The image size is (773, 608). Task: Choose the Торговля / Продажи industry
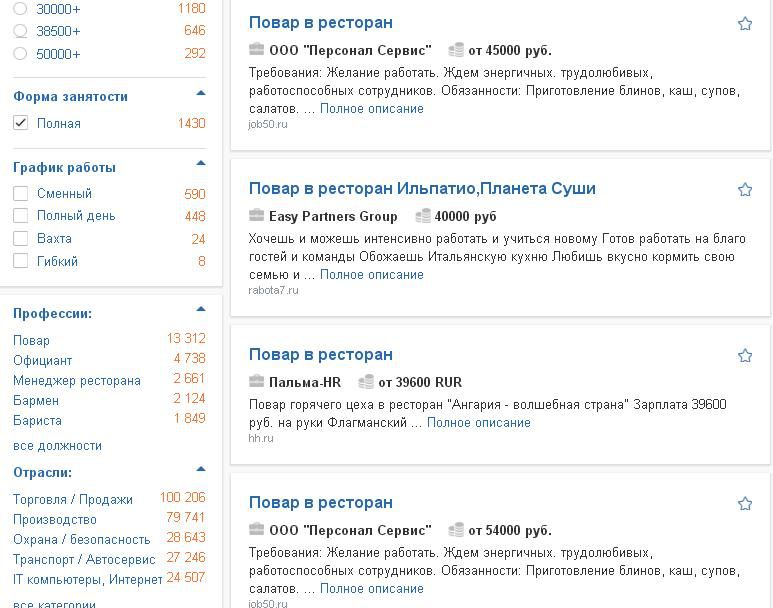point(73,500)
